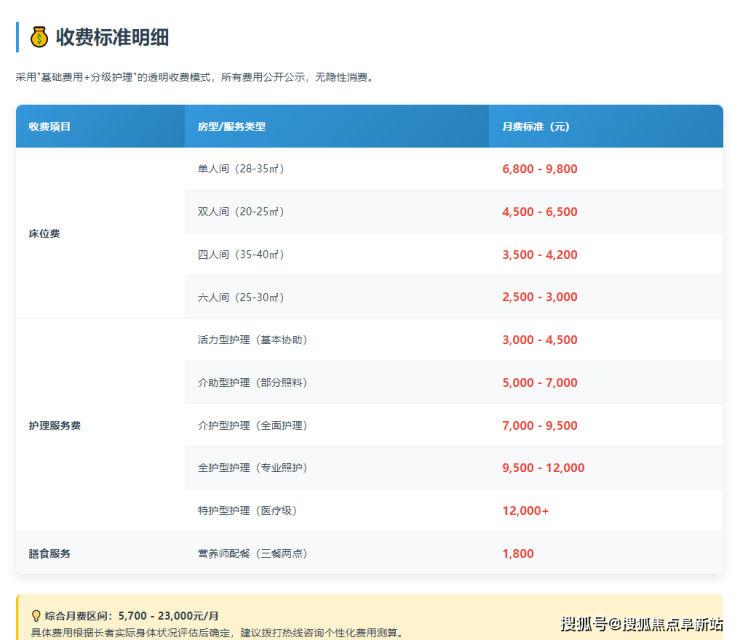Click the 房型/服务类型 column header
The image size is (740, 640).
click(x=232, y=127)
